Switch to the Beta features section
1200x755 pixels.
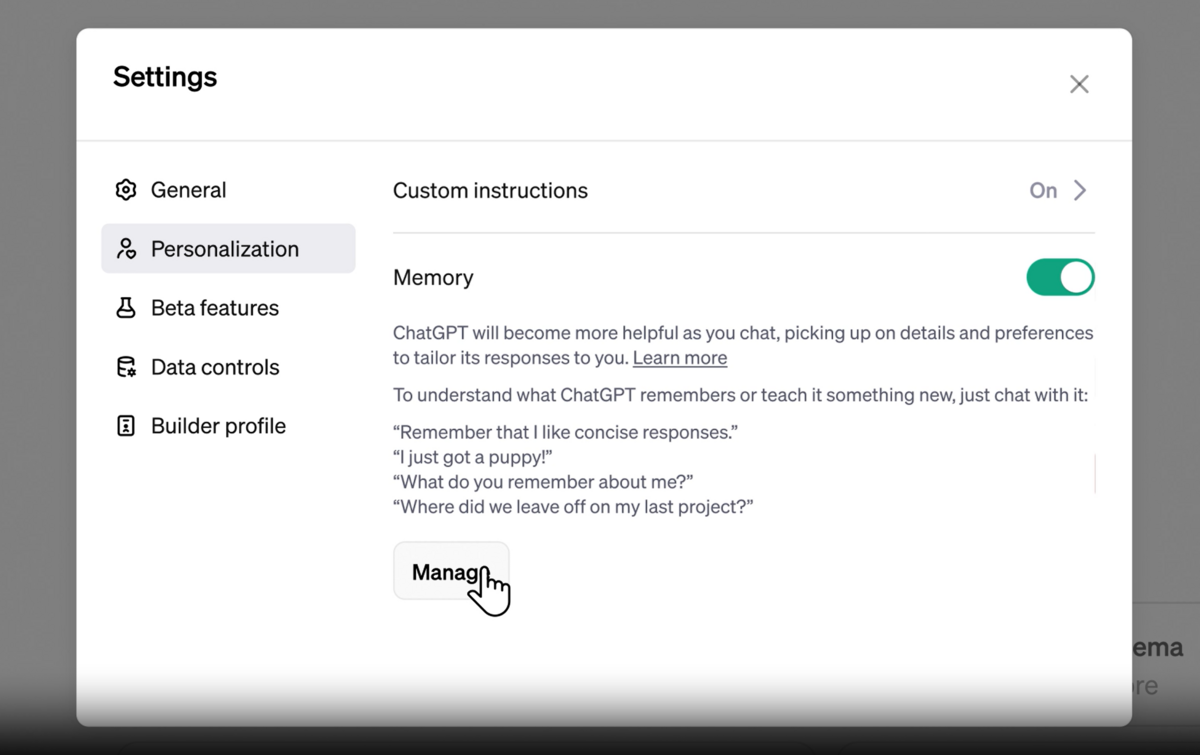click(x=215, y=308)
